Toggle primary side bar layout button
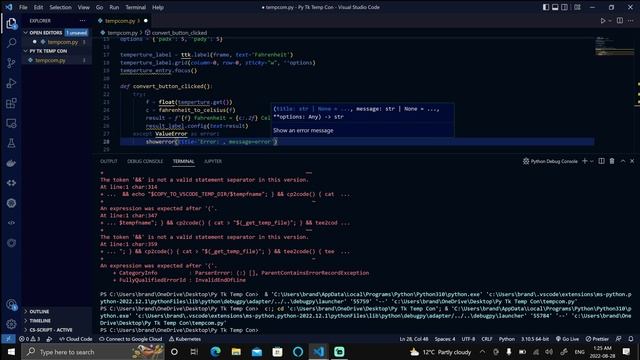The image size is (640, 360). pyautogui.click(x=546, y=7)
